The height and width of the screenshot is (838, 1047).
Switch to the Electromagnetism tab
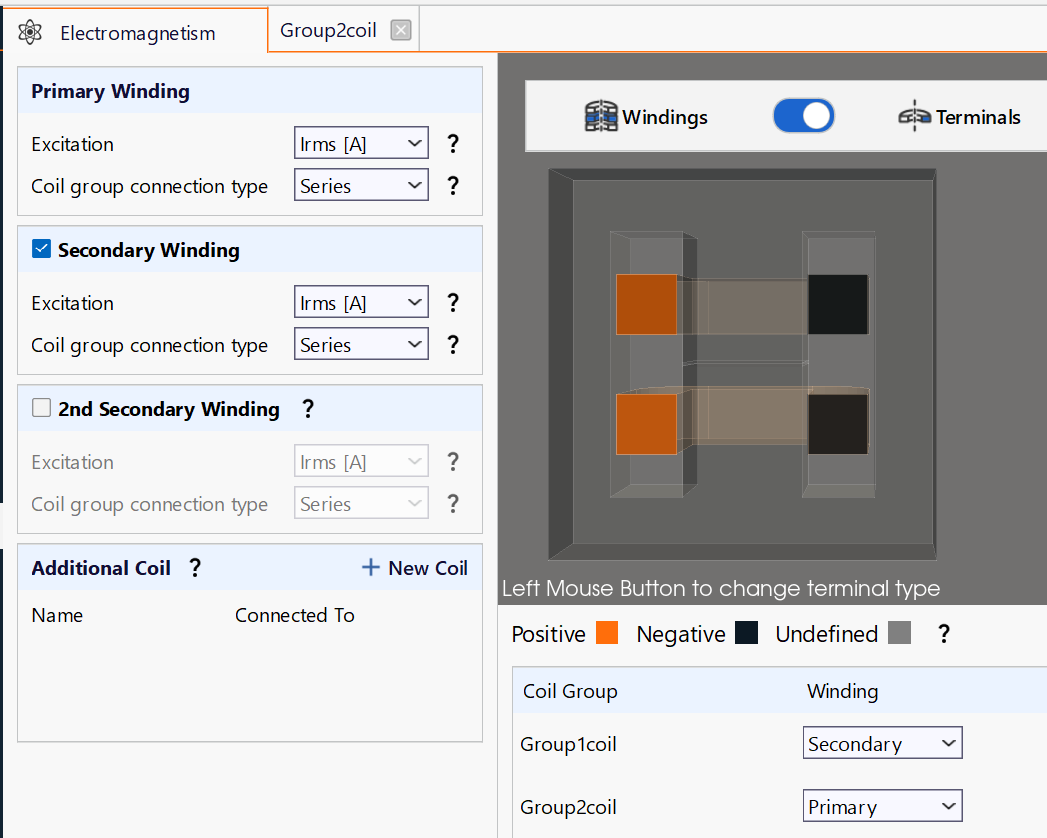click(x=135, y=31)
